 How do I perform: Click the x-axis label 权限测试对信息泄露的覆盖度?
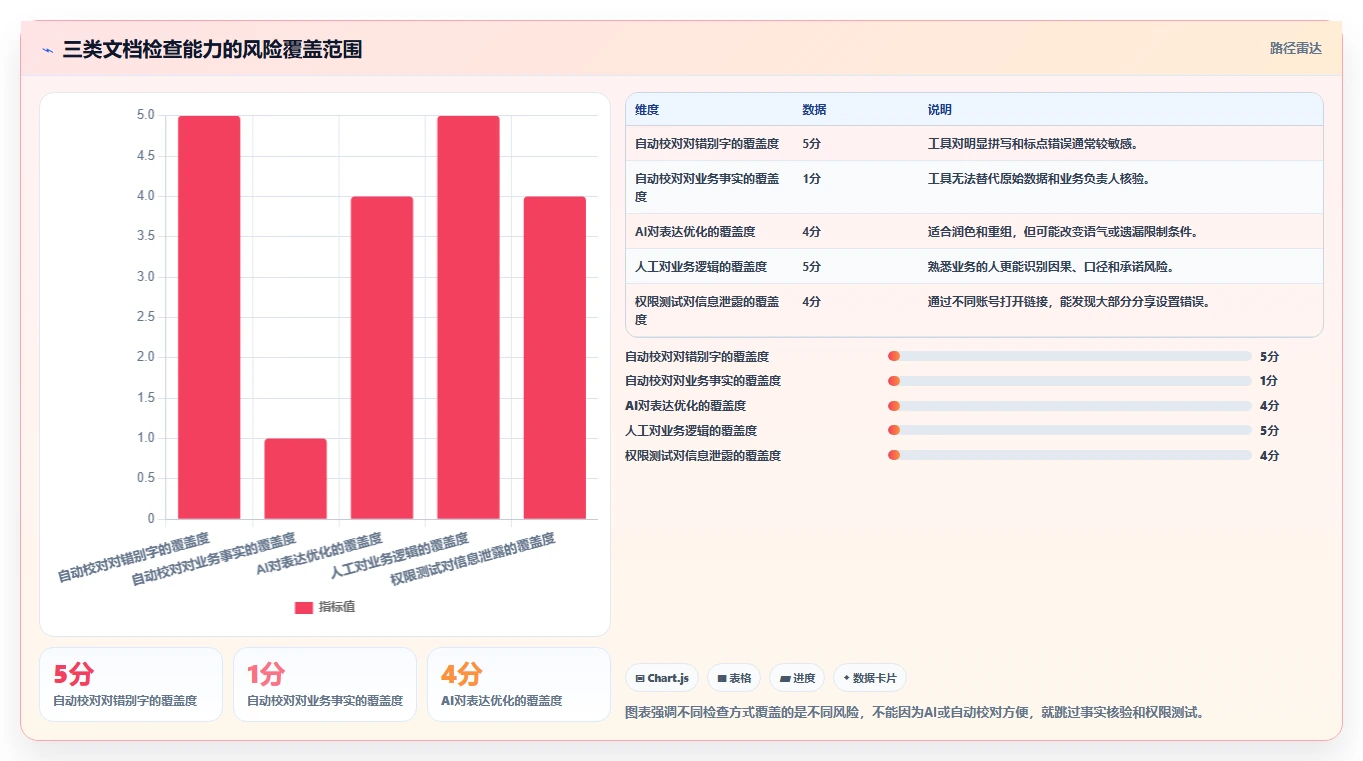click(473, 559)
